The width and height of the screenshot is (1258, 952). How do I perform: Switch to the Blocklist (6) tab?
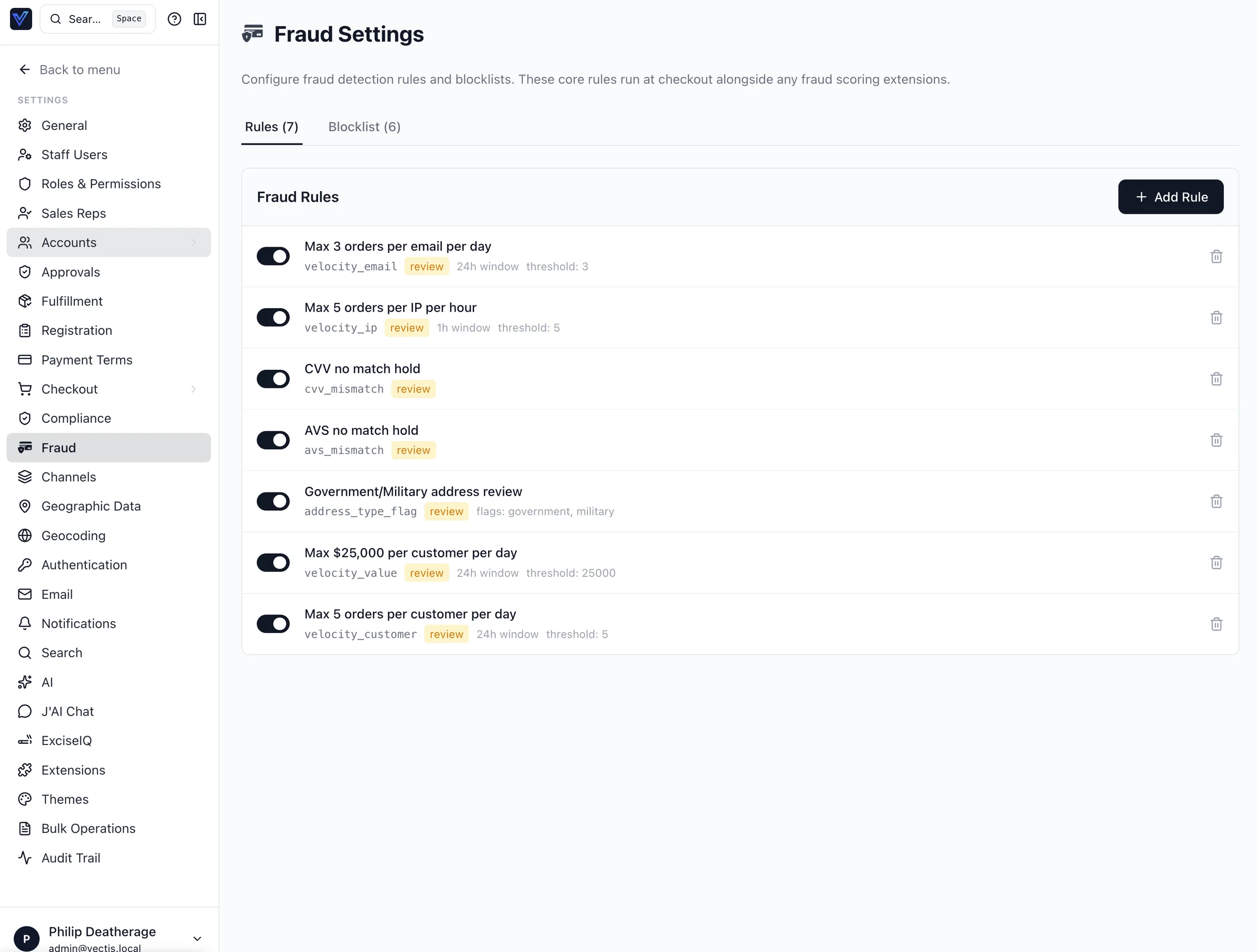364,127
